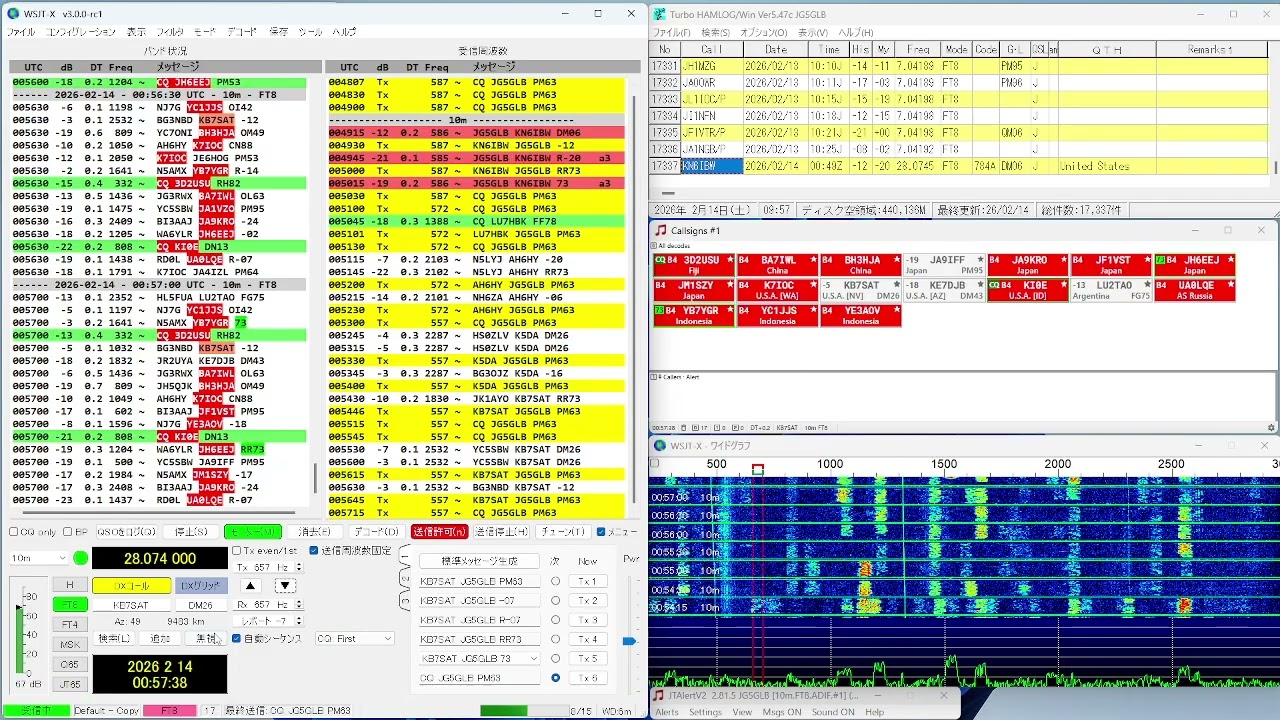Click the 送信停止(H) halt Tx button
This screenshot has height=720, width=1280.
click(500, 532)
